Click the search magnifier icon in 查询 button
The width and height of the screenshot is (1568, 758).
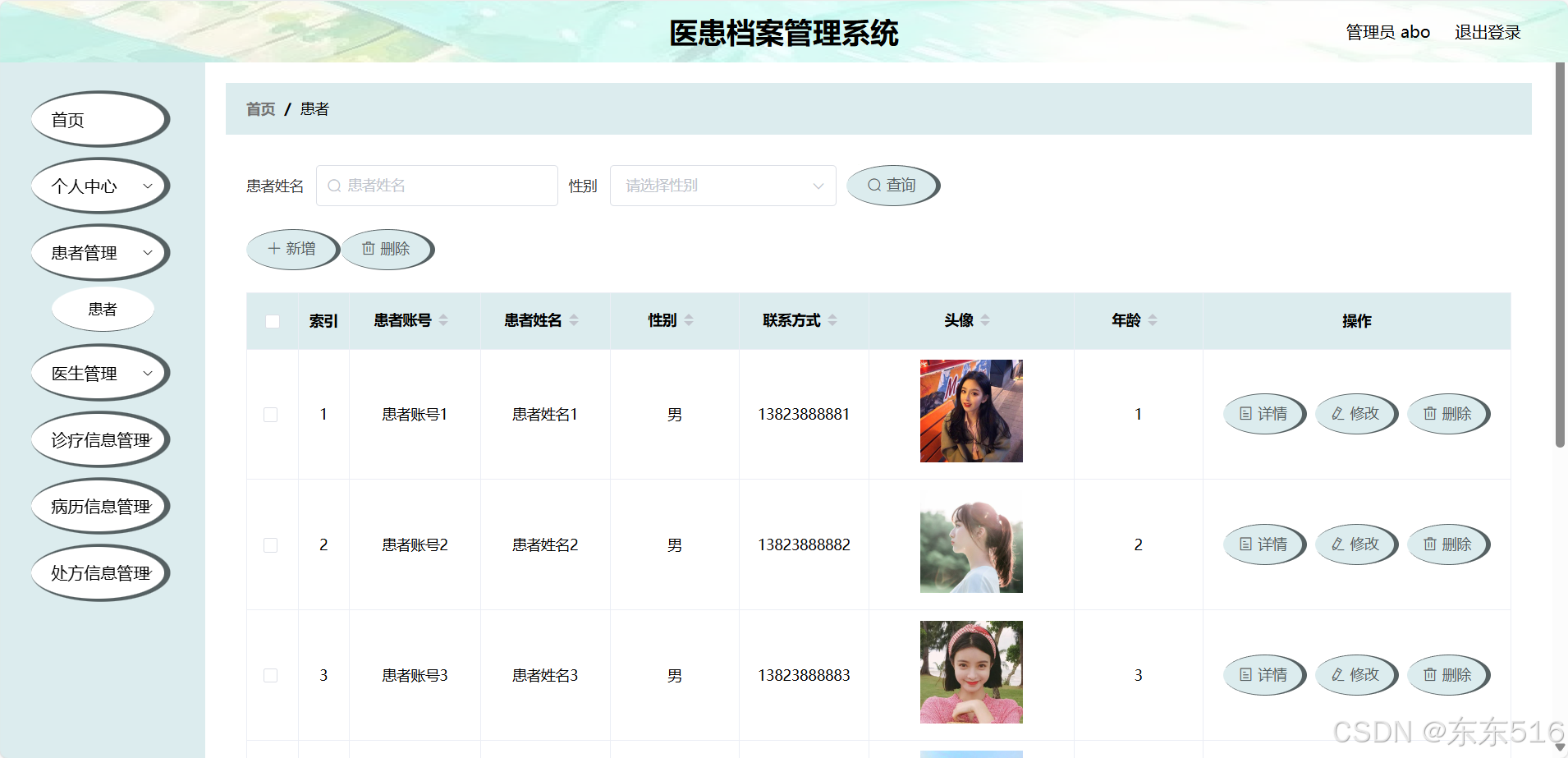click(874, 186)
